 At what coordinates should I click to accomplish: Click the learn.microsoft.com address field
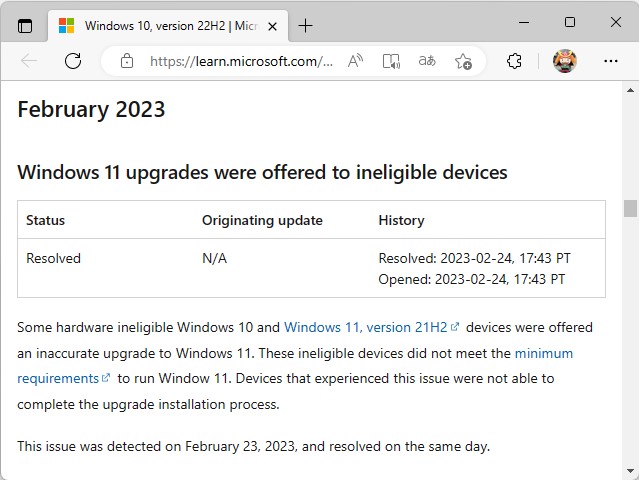tap(240, 61)
